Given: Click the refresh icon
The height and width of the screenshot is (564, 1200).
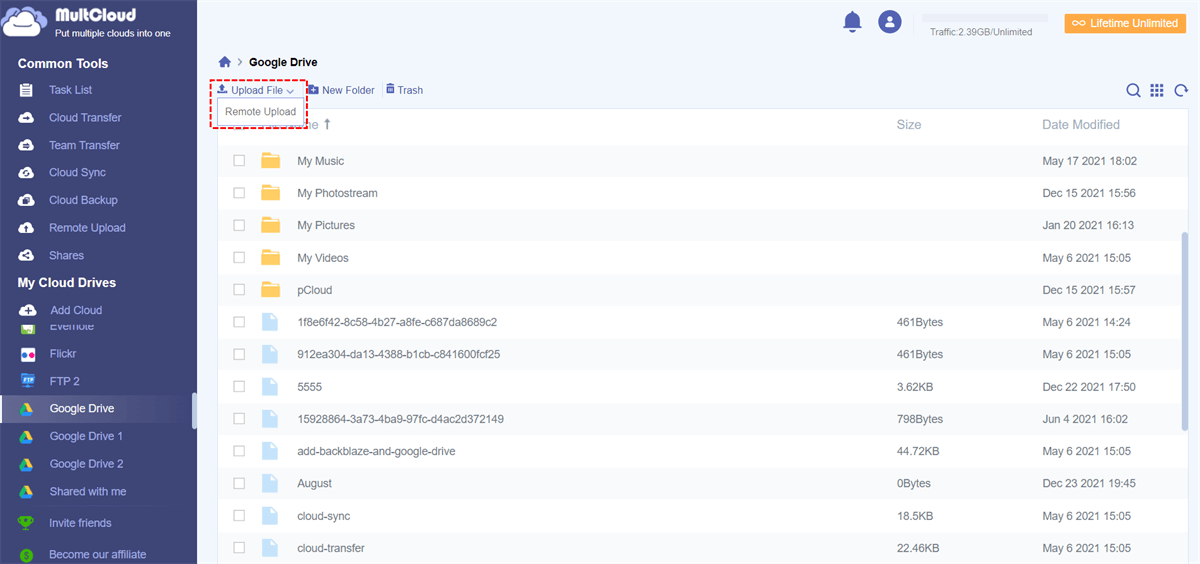Looking at the screenshot, I should tap(1181, 90).
